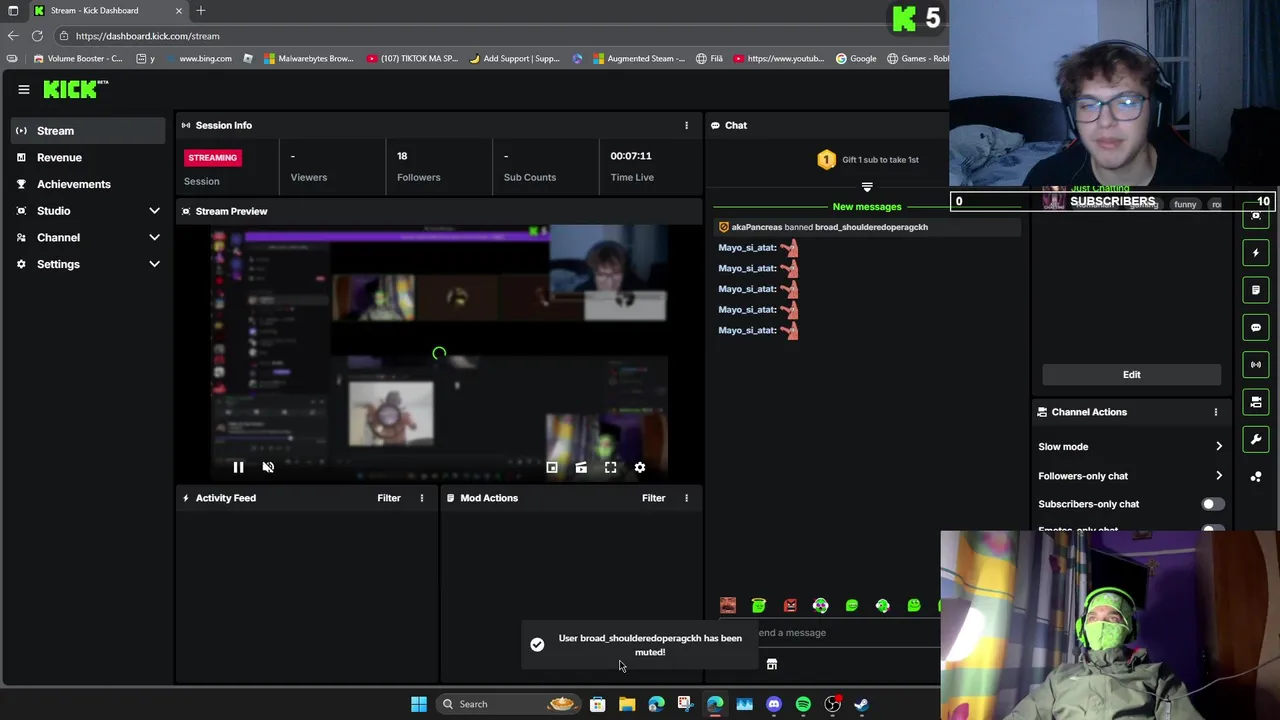Screen dimensions: 1280x720
Task: Select Stream in the left sidebar
Action: click(x=88, y=131)
